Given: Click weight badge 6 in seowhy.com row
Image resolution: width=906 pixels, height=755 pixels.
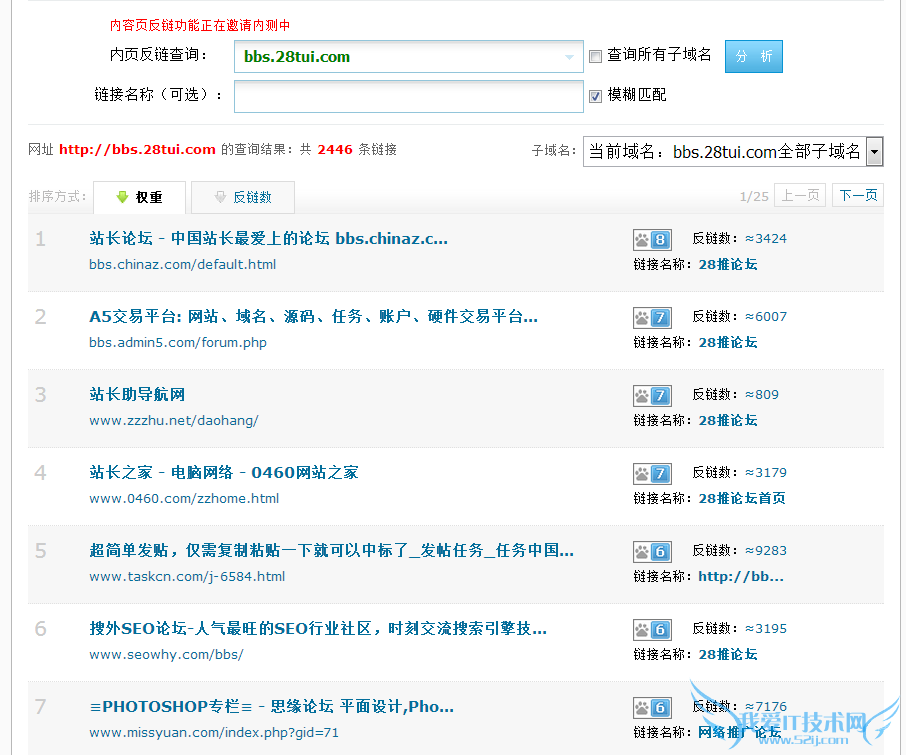Looking at the screenshot, I should tap(652, 630).
